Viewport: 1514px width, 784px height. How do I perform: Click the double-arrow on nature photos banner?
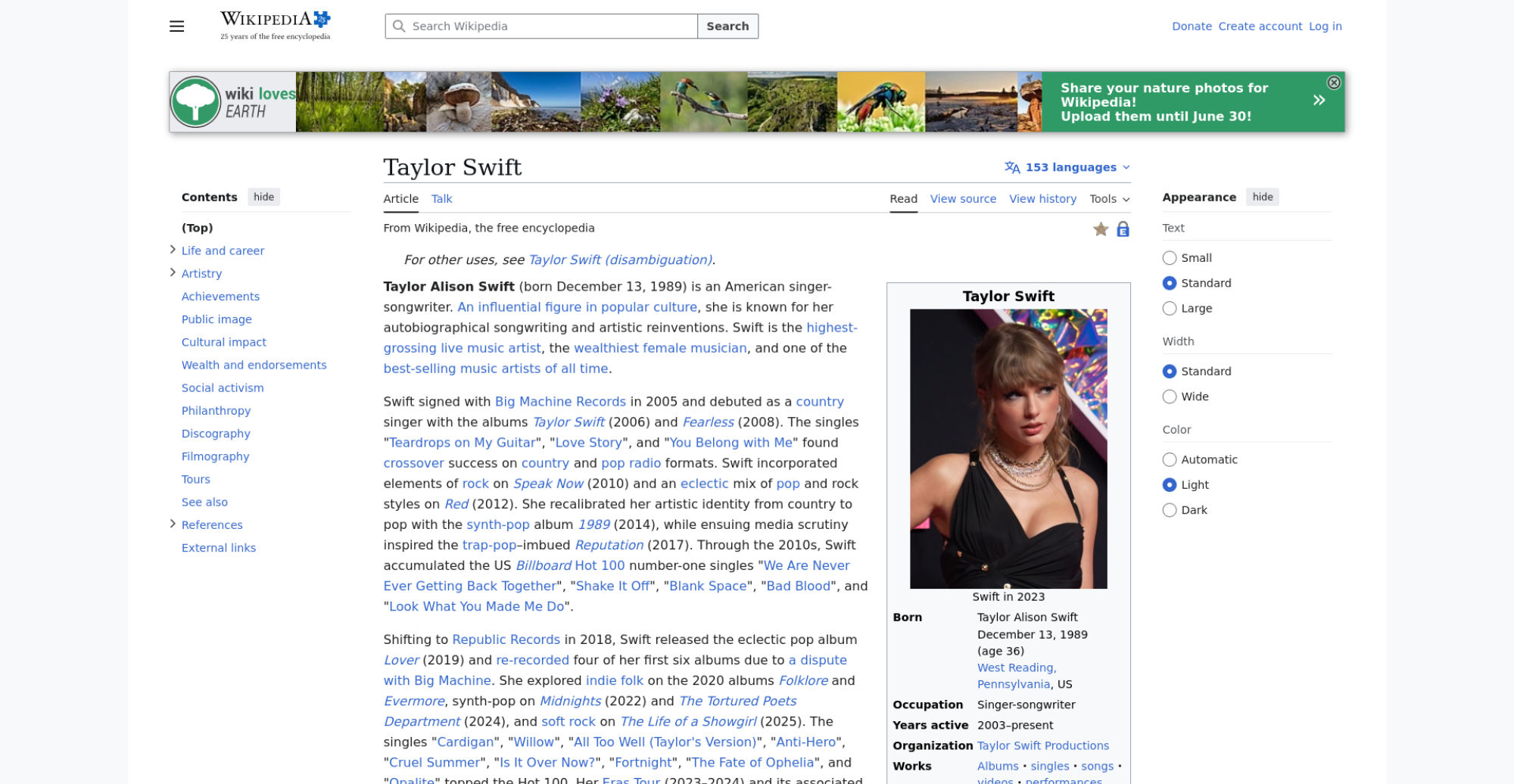point(1319,100)
